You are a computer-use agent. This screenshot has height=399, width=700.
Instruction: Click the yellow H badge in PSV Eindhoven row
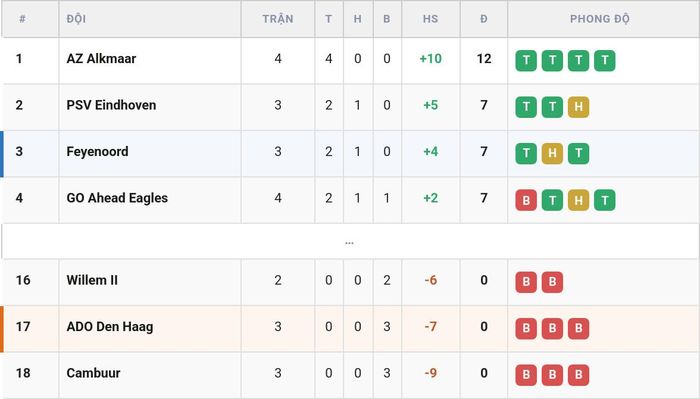pyautogui.click(x=578, y=107)
